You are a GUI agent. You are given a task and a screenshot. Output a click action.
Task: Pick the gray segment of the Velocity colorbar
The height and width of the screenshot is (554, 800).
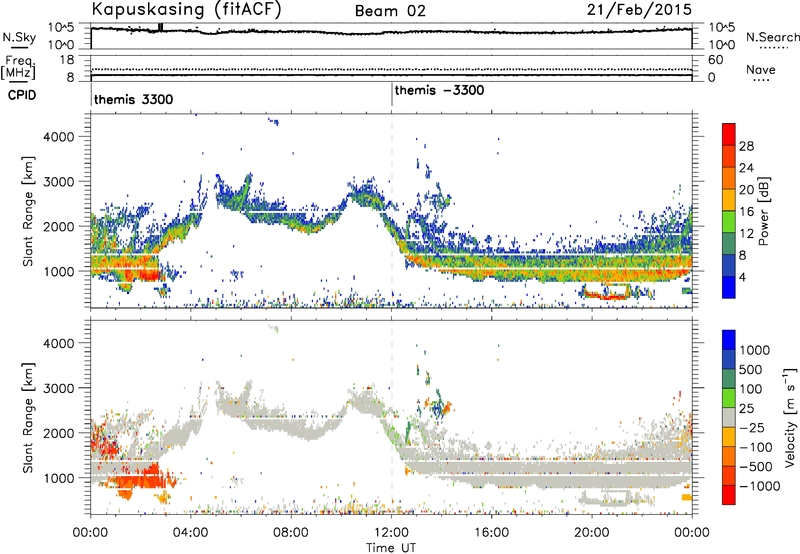pyautogui.click(x=729, y=417)
